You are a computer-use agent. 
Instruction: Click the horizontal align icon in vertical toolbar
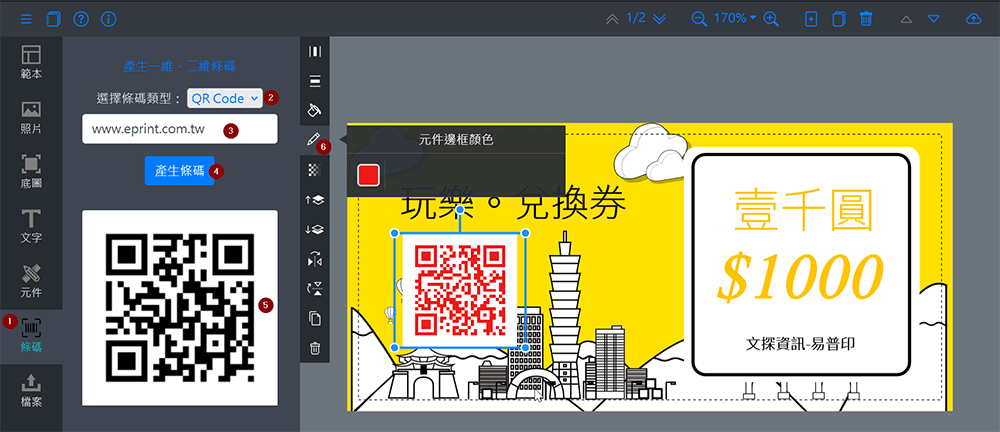pyautogui.click(x=315, y=52)
